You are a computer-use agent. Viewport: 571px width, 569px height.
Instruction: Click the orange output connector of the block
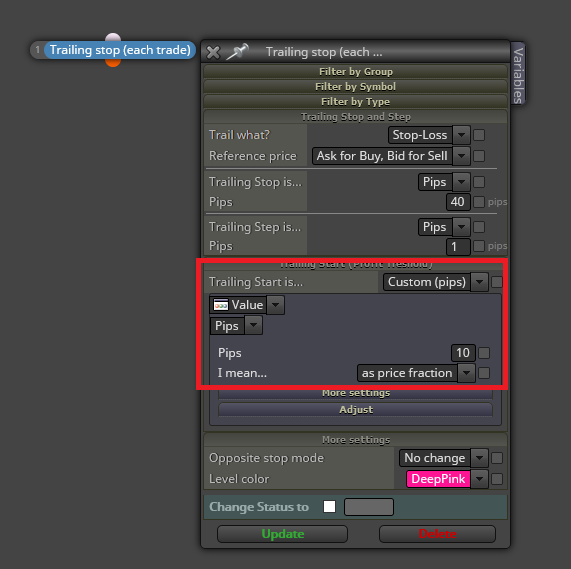(113, 63)
